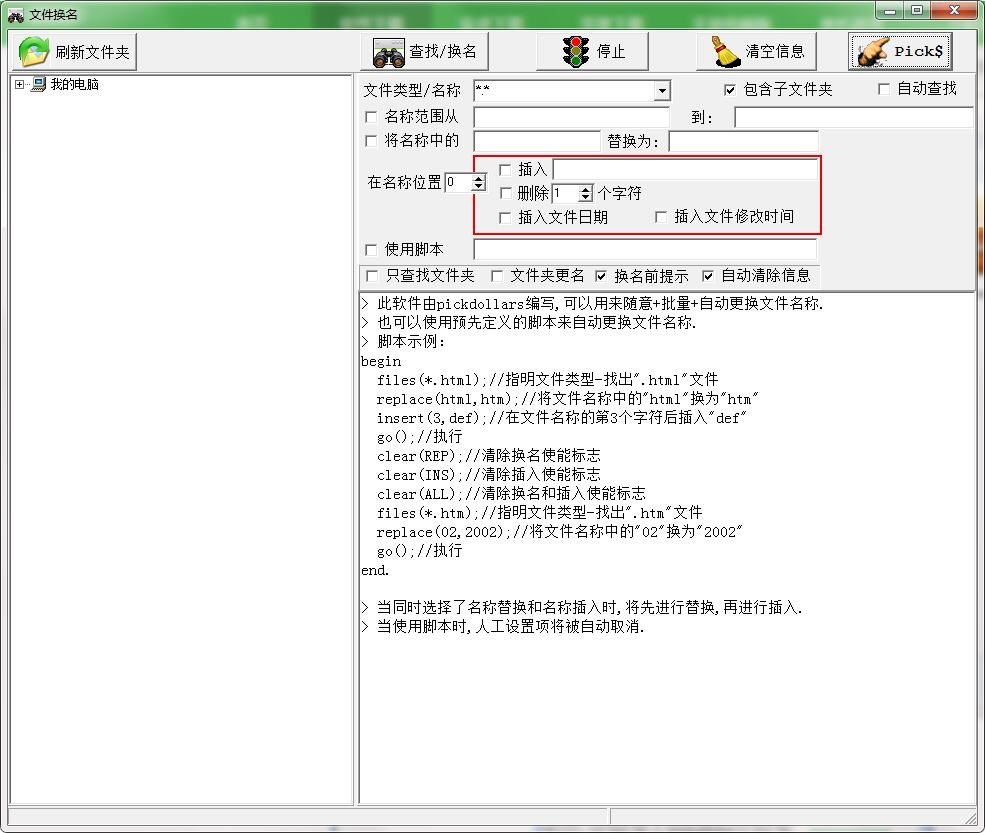The width and height of the screenshot is (985, 833).
Task: Enable the 只查找文件夹 checkbox
Action: point(372,276)
